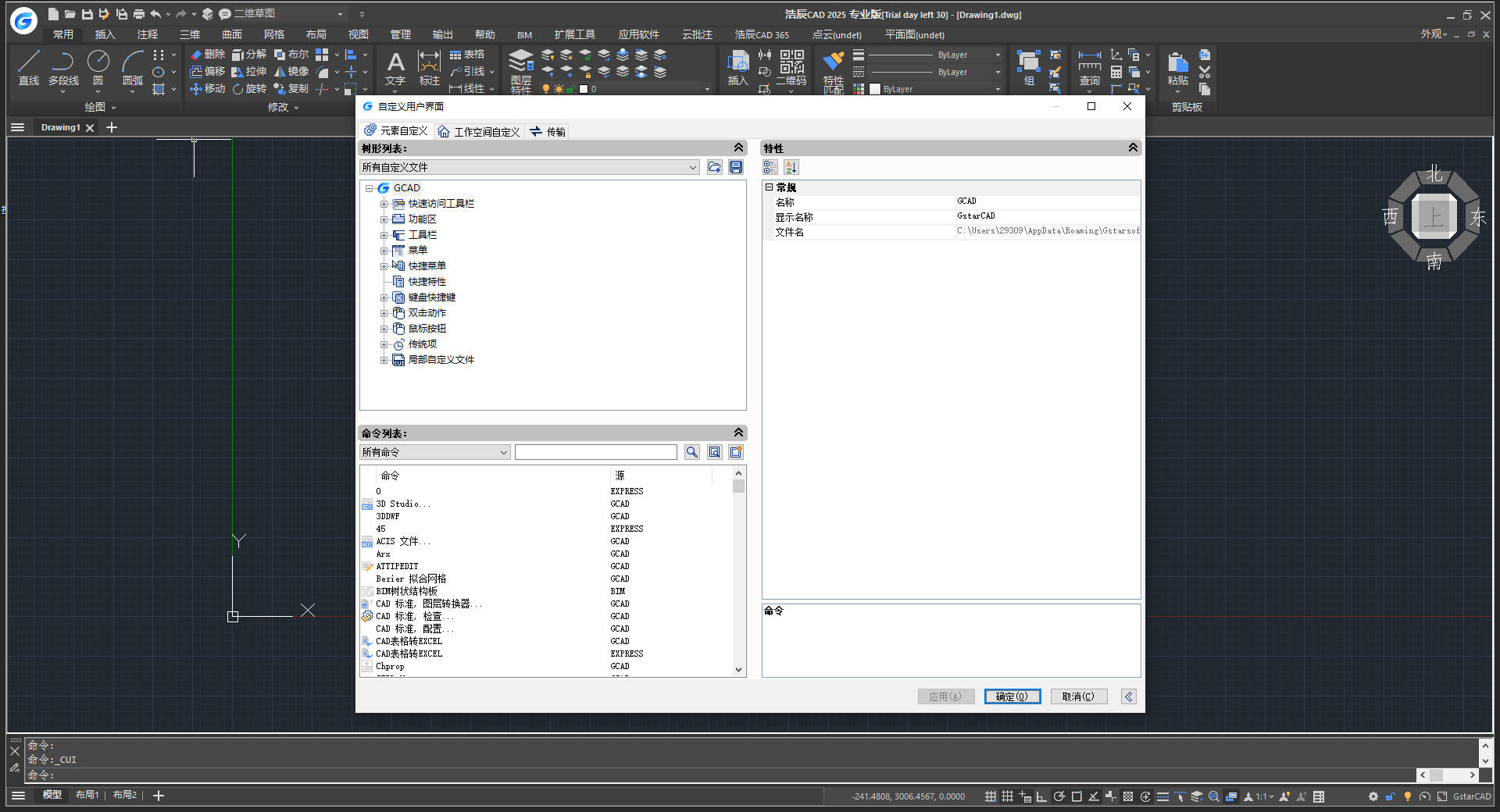The width and height of the screenshot is (1500, 812).
Task: Open the 视图 ribbon tab
Action: [x=358, y=34]
